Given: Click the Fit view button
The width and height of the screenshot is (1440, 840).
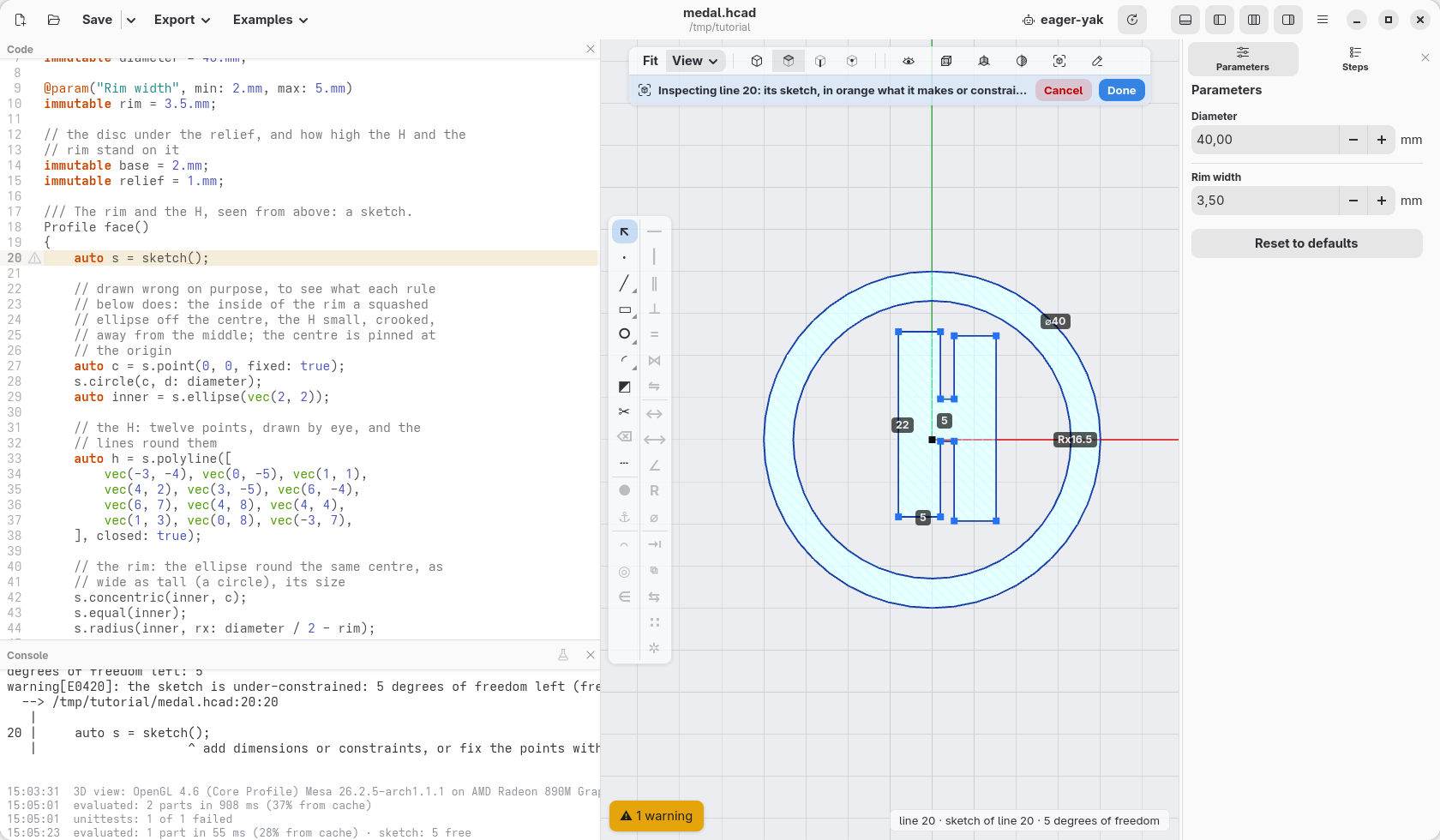Looking at the screenshot, I should [x=651, y=61].
